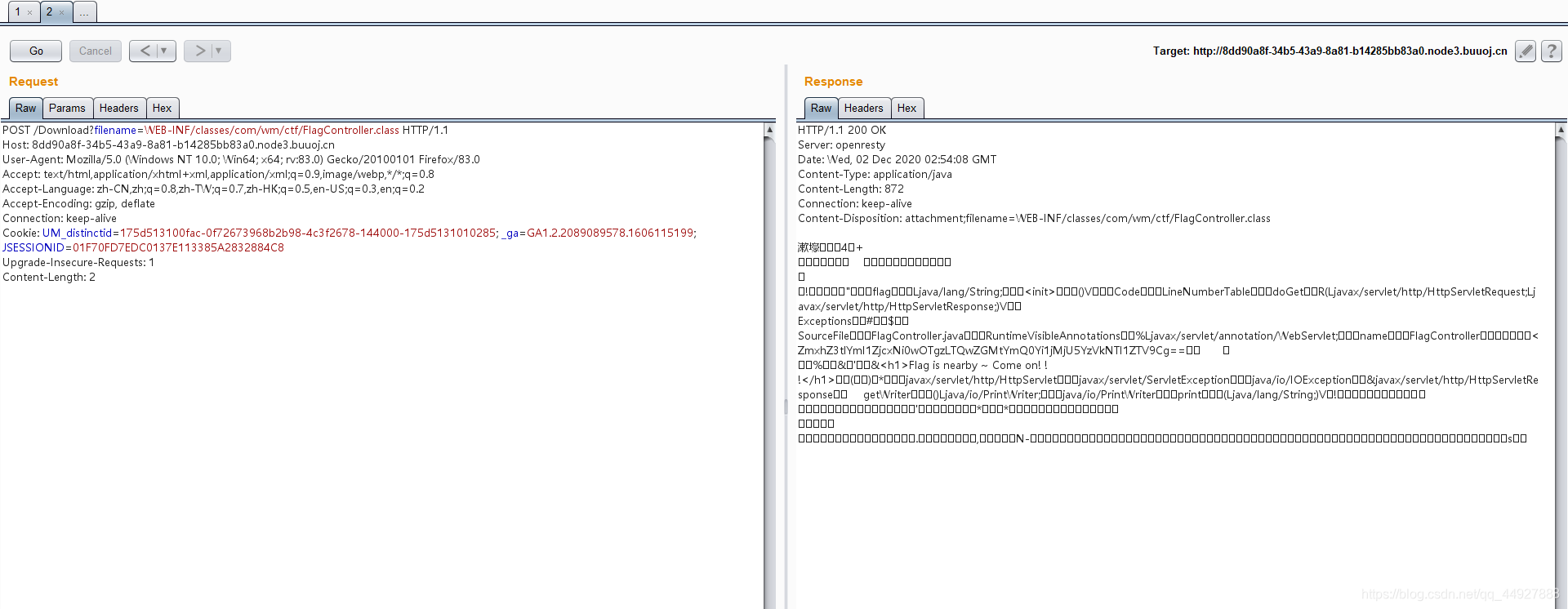Click the request Host header line
The height and width of the screenshot is (609, 1568).
[168, 144]
